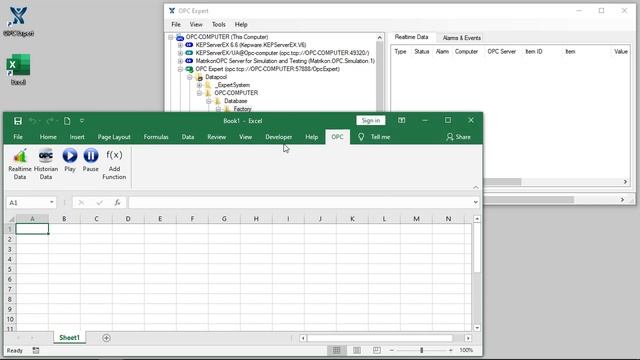Click the Pause button in OPC ribbon
This screenshot has width=640, height=360.
pyautogui.click(x=91, y=160)
